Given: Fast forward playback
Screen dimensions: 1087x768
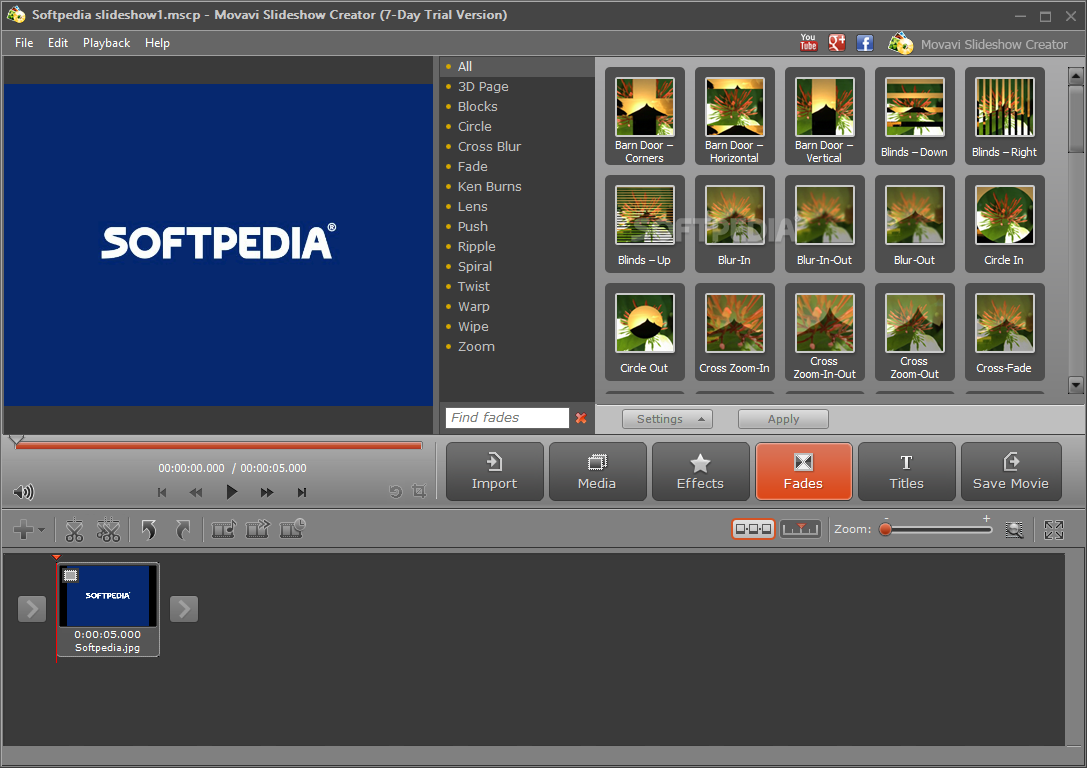Looking at the screenshot, I should (267, 492).
